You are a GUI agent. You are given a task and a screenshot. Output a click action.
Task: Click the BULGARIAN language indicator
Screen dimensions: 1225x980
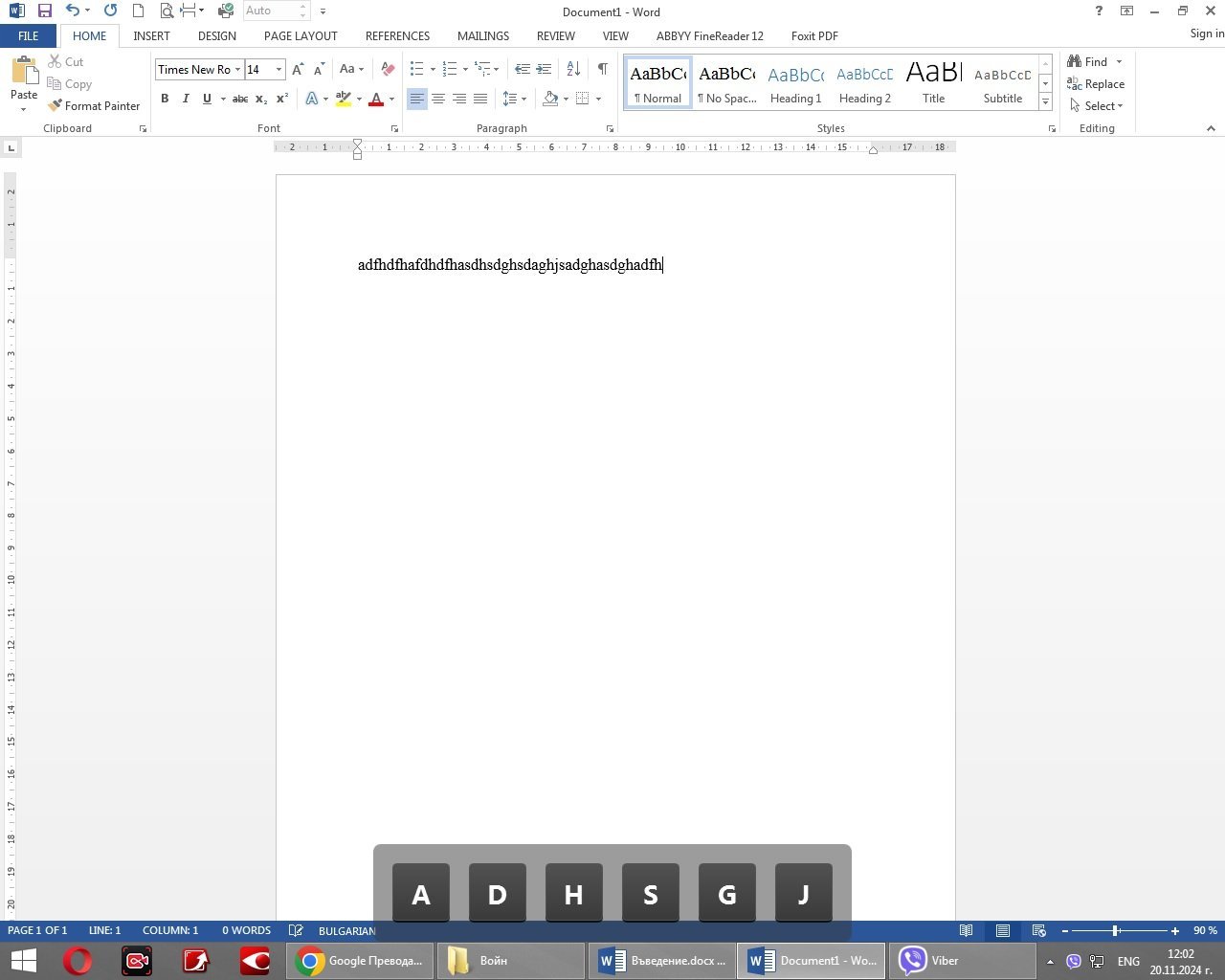pos(346,930)
